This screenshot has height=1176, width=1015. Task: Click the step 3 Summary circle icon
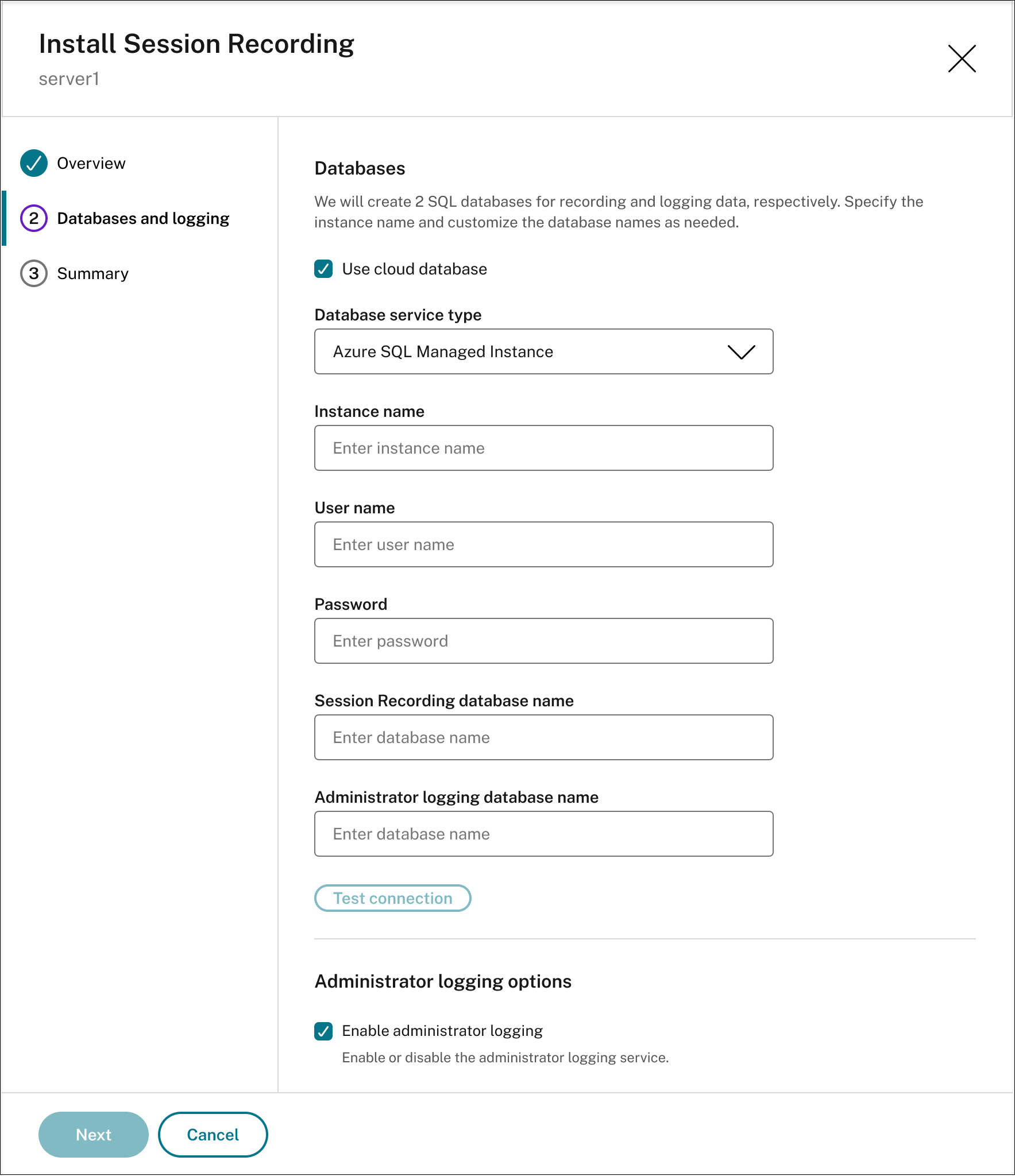coord(34,273)
